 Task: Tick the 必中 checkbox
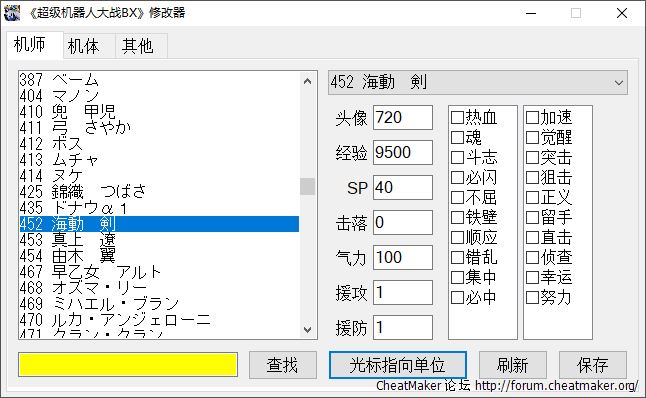(457, 297)
